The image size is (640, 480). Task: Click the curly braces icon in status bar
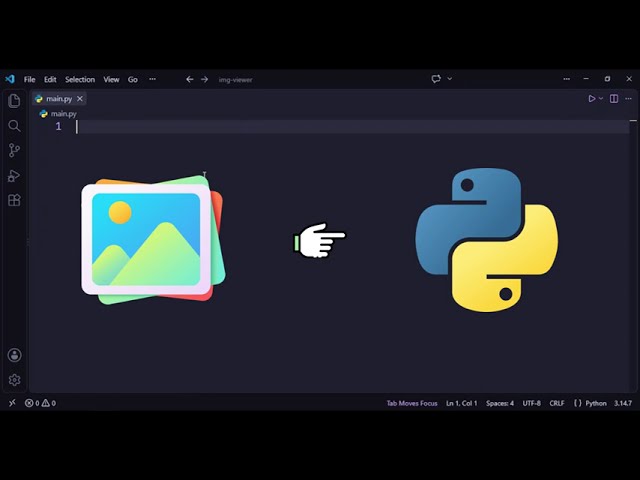click(578, 403)
